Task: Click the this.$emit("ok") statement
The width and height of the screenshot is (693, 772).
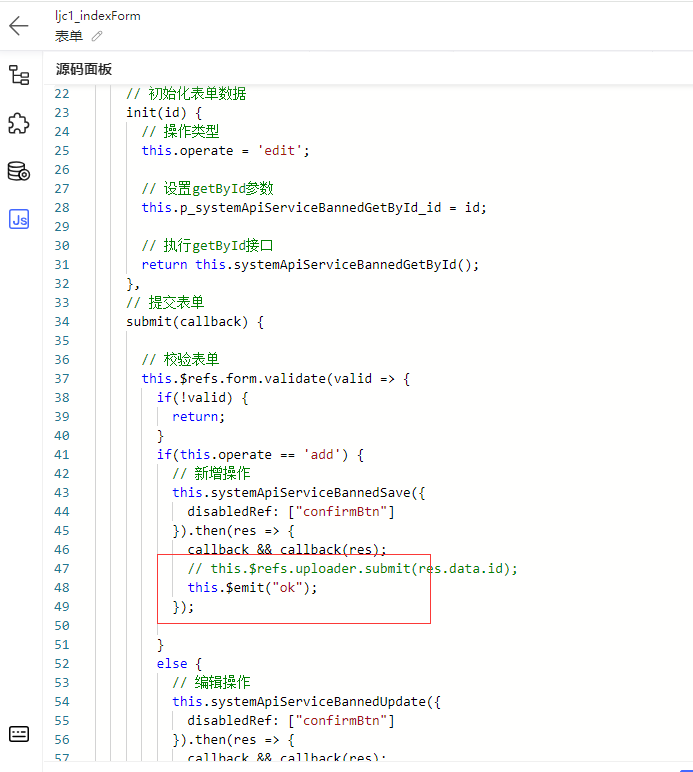Action: pyautogui.click(x=252, y=588)
